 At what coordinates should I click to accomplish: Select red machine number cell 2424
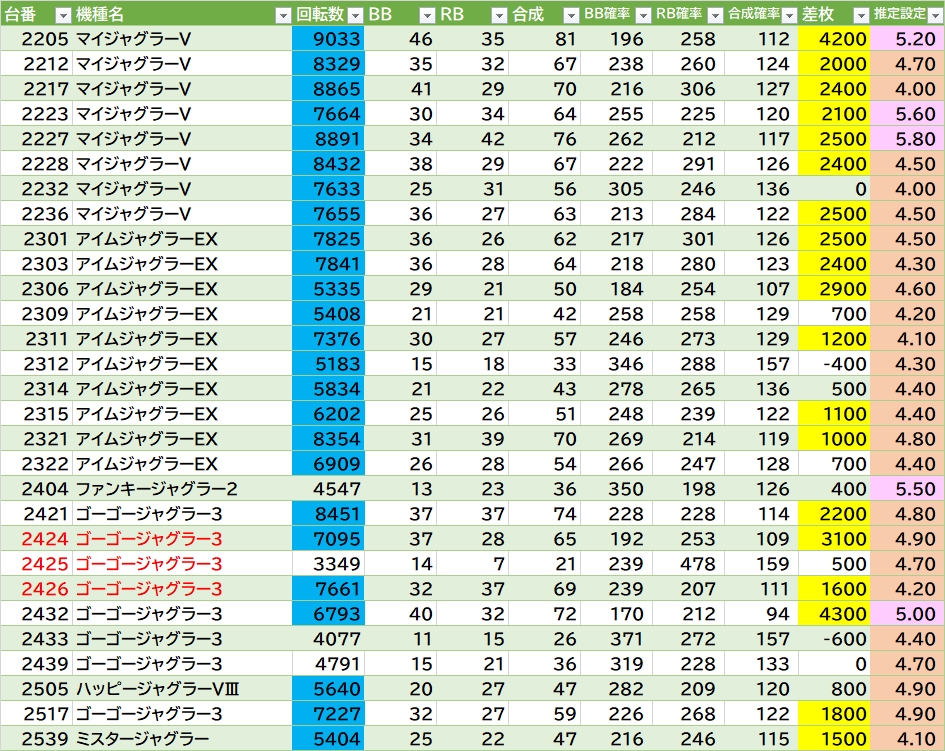point(37,539)
